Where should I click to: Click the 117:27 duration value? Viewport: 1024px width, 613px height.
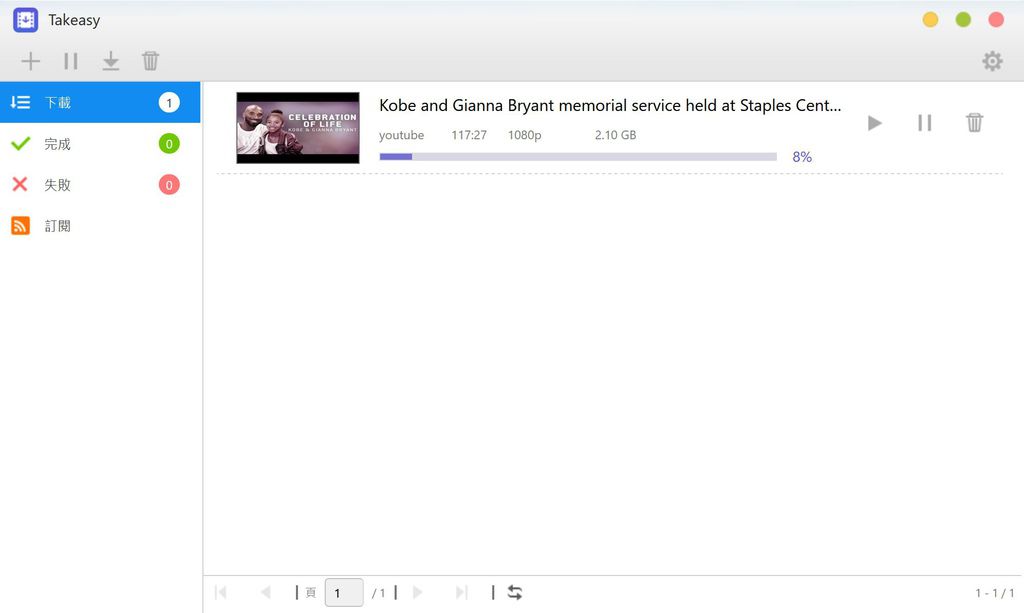pyautogui.click(x=469, y=135)
